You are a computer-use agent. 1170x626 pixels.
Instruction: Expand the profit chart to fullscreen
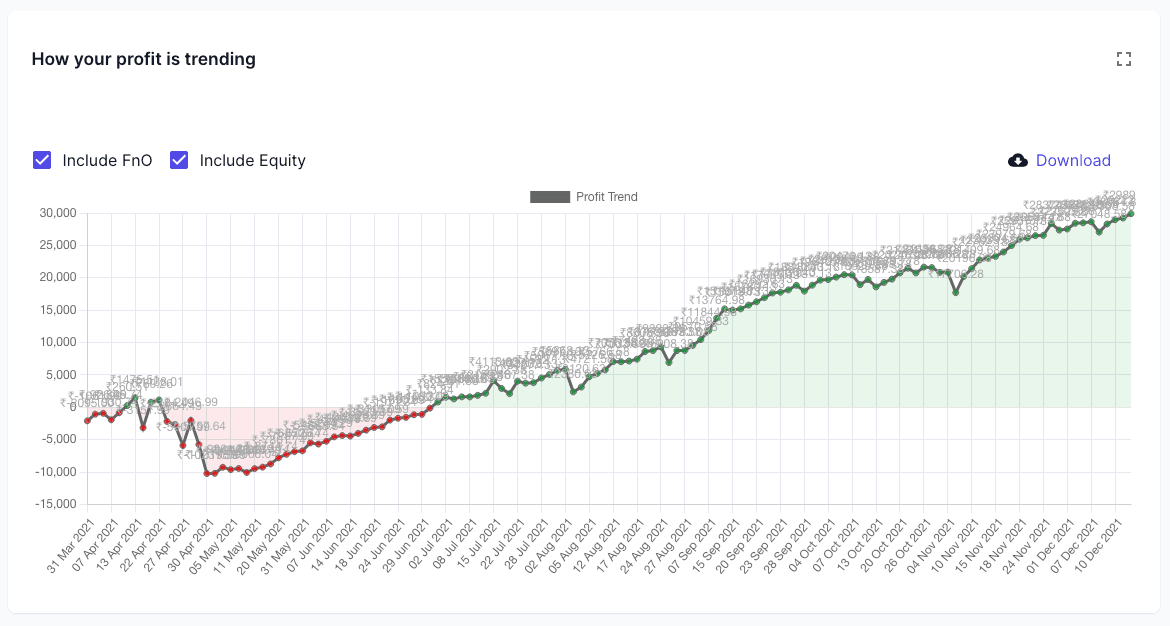pyautogui.click(x=1124, y=59)
